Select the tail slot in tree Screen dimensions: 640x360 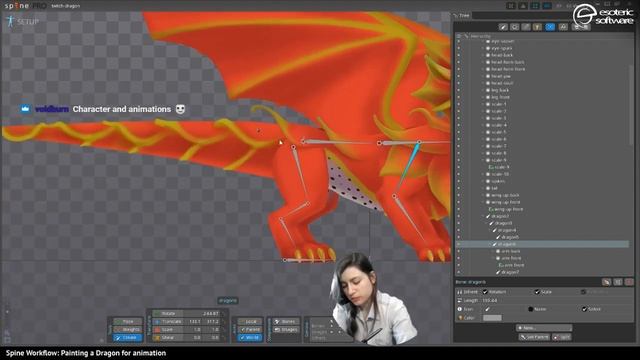pos(494,188)
